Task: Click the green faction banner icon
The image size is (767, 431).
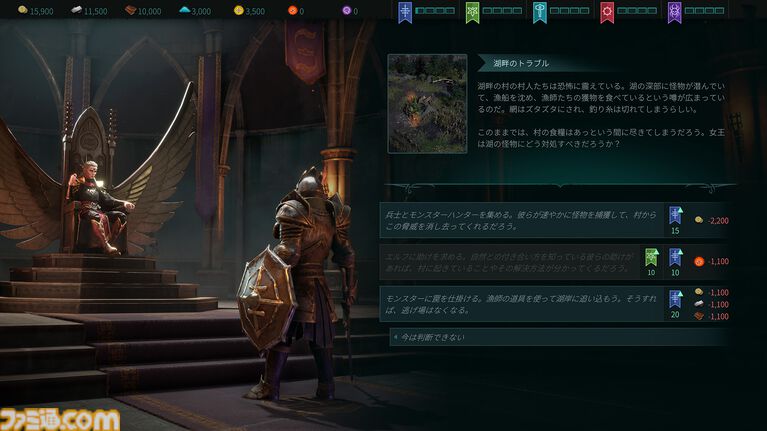Action: [473, 13]
